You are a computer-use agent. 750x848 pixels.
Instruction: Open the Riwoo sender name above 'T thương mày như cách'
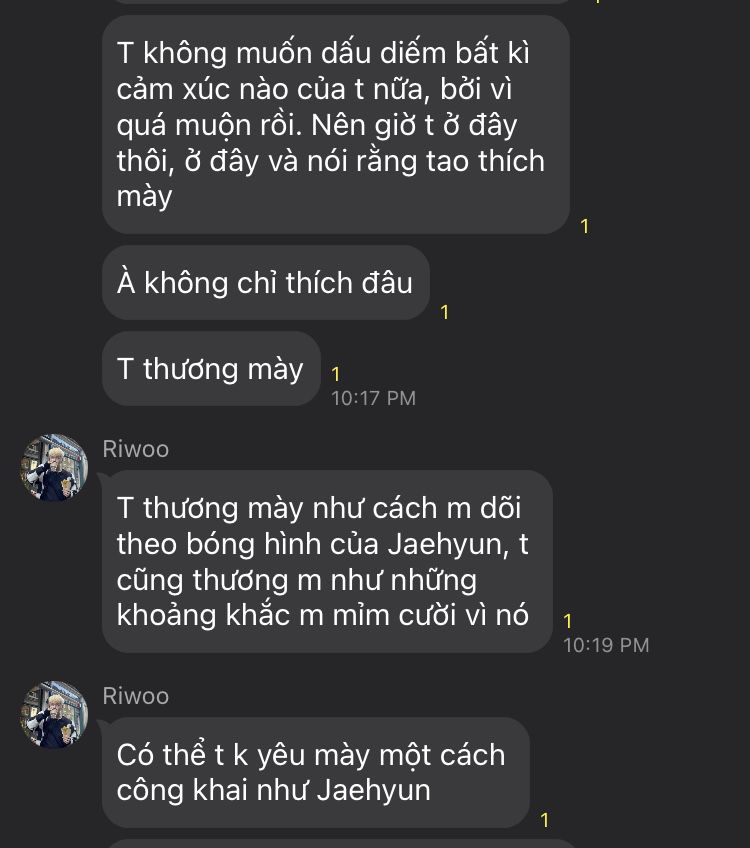(136, 449)
